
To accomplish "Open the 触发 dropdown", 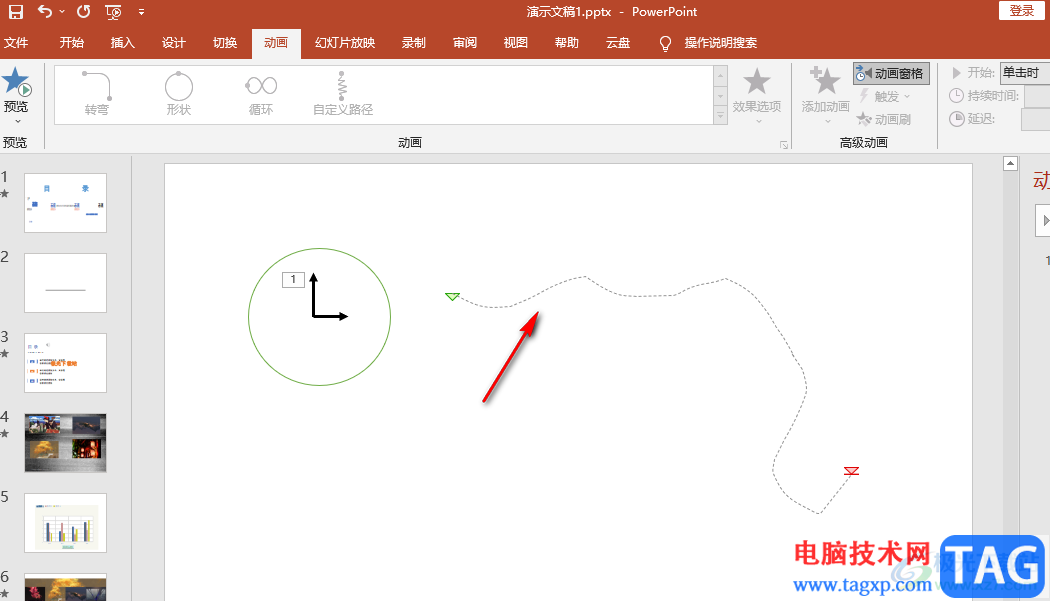I will coord(885,96).
